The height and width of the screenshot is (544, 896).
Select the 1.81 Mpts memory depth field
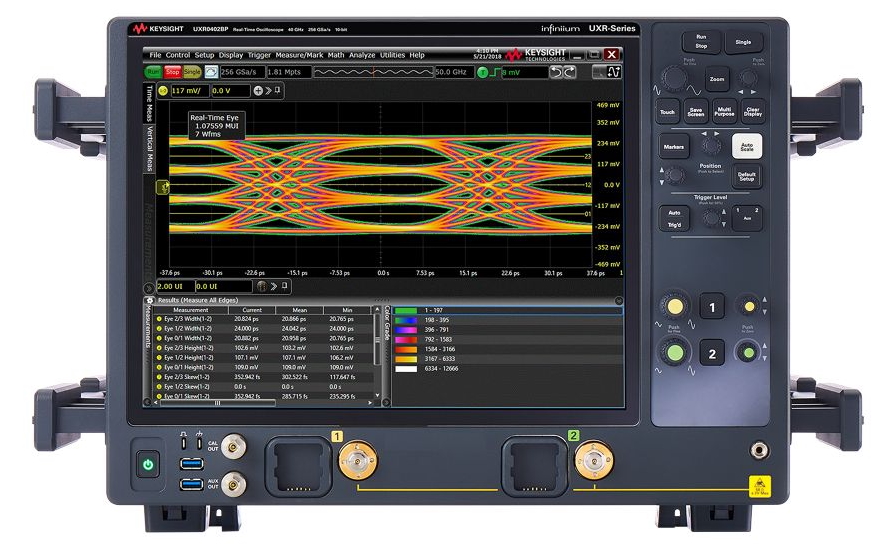click(289, 72)
